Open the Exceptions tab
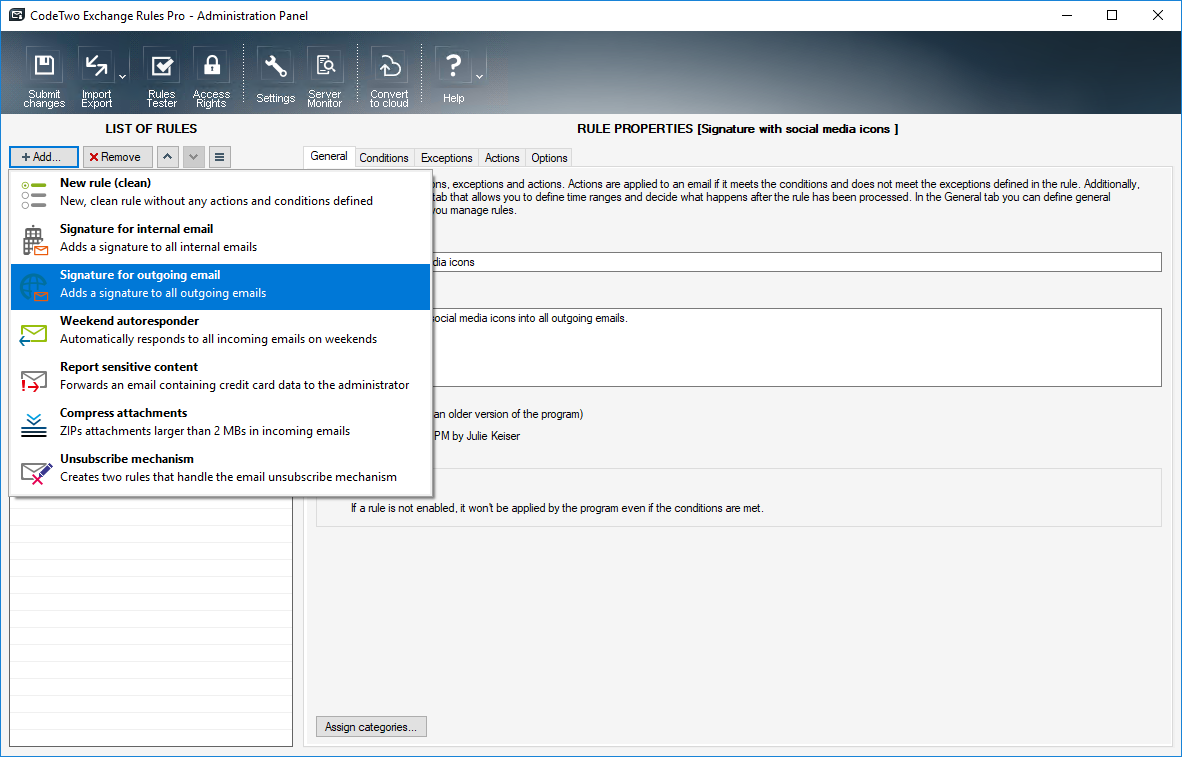The width and height of the screenshot is (1182, 757). coord(446,158)
